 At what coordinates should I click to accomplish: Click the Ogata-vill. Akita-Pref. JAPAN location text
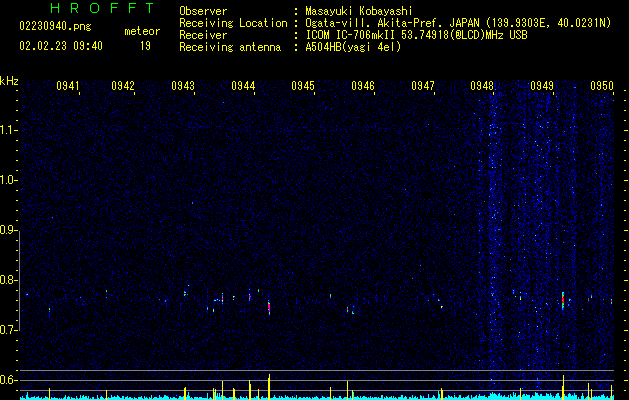pos(458,23)
